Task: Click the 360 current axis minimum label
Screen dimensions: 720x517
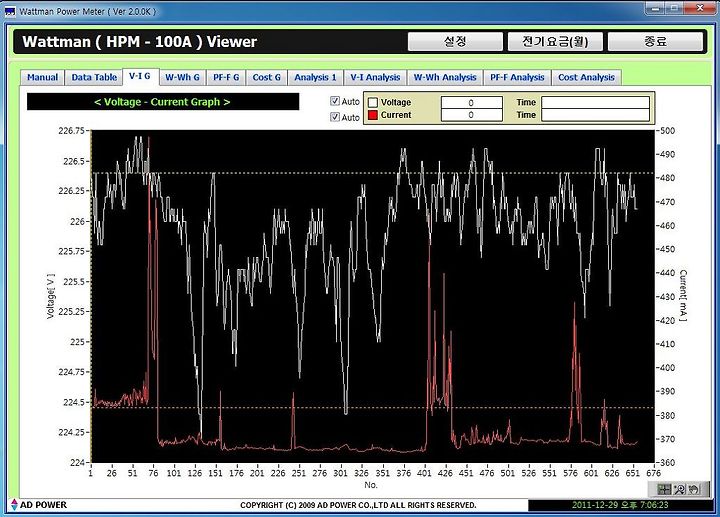Action: tap(668, 462)
